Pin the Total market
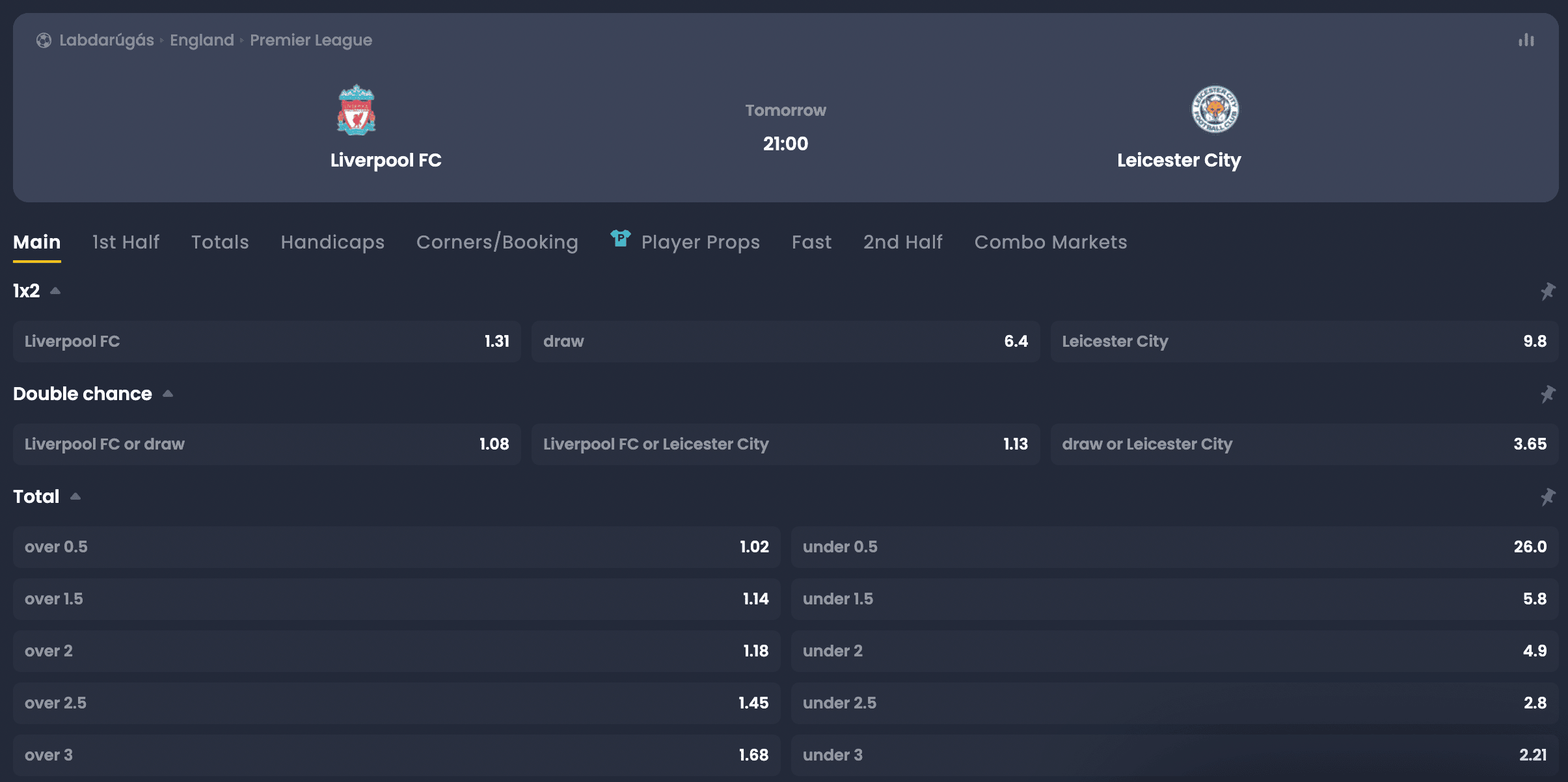Screen dimensions: 1568x782 click(x=1548, y=496)
